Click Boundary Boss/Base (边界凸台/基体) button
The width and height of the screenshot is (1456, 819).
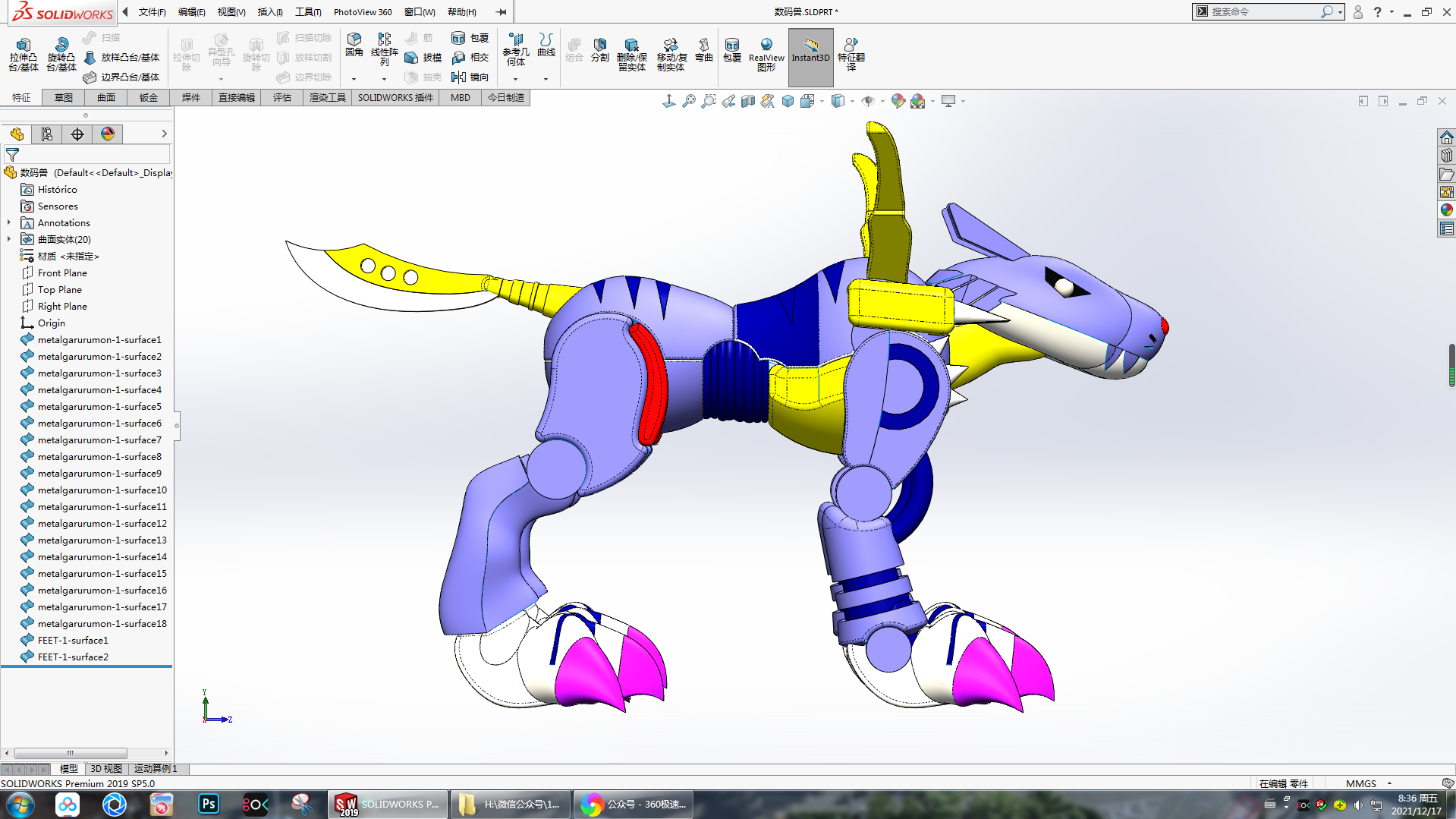121,77
